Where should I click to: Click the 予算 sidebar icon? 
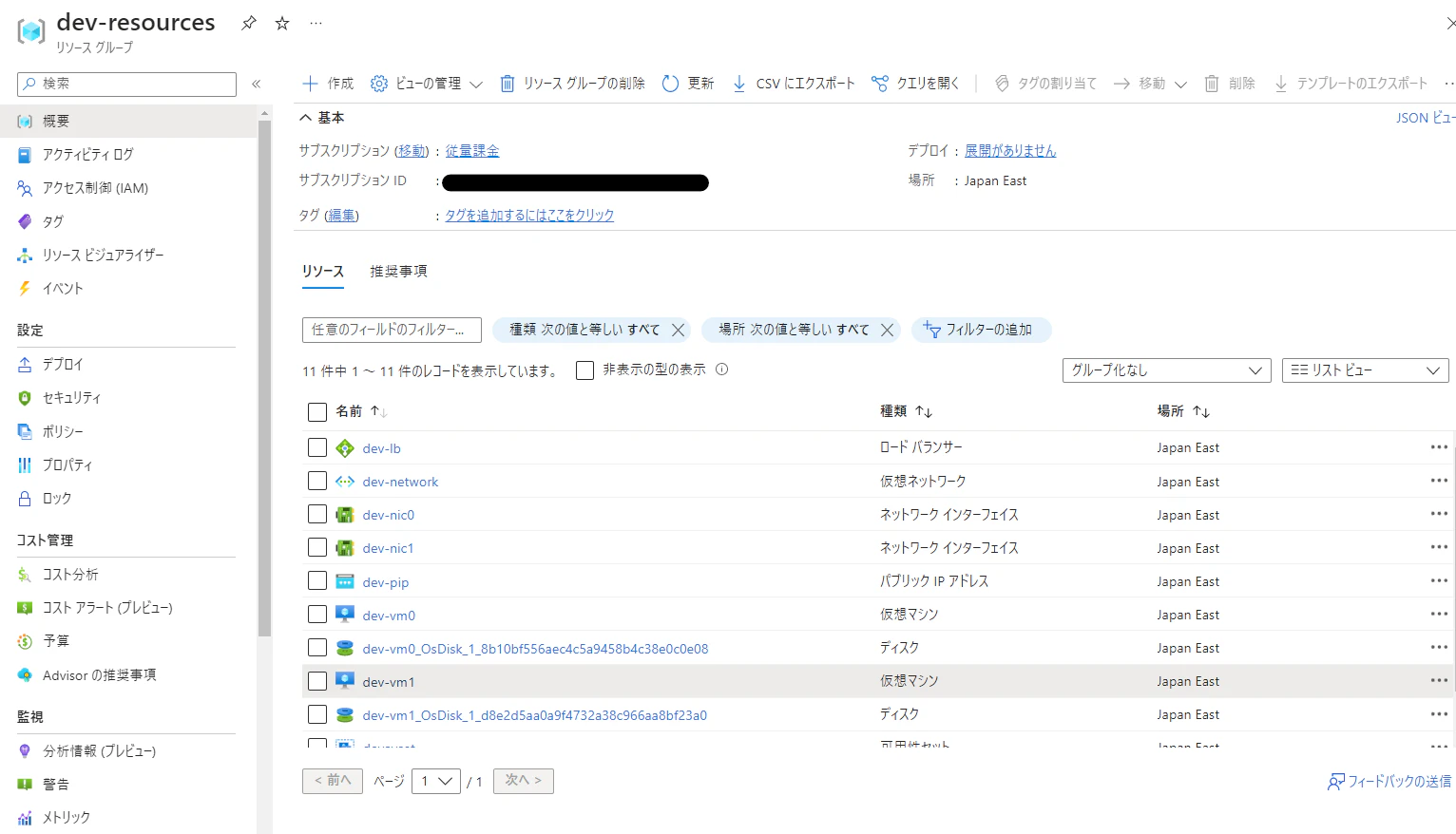pos(25,641)
